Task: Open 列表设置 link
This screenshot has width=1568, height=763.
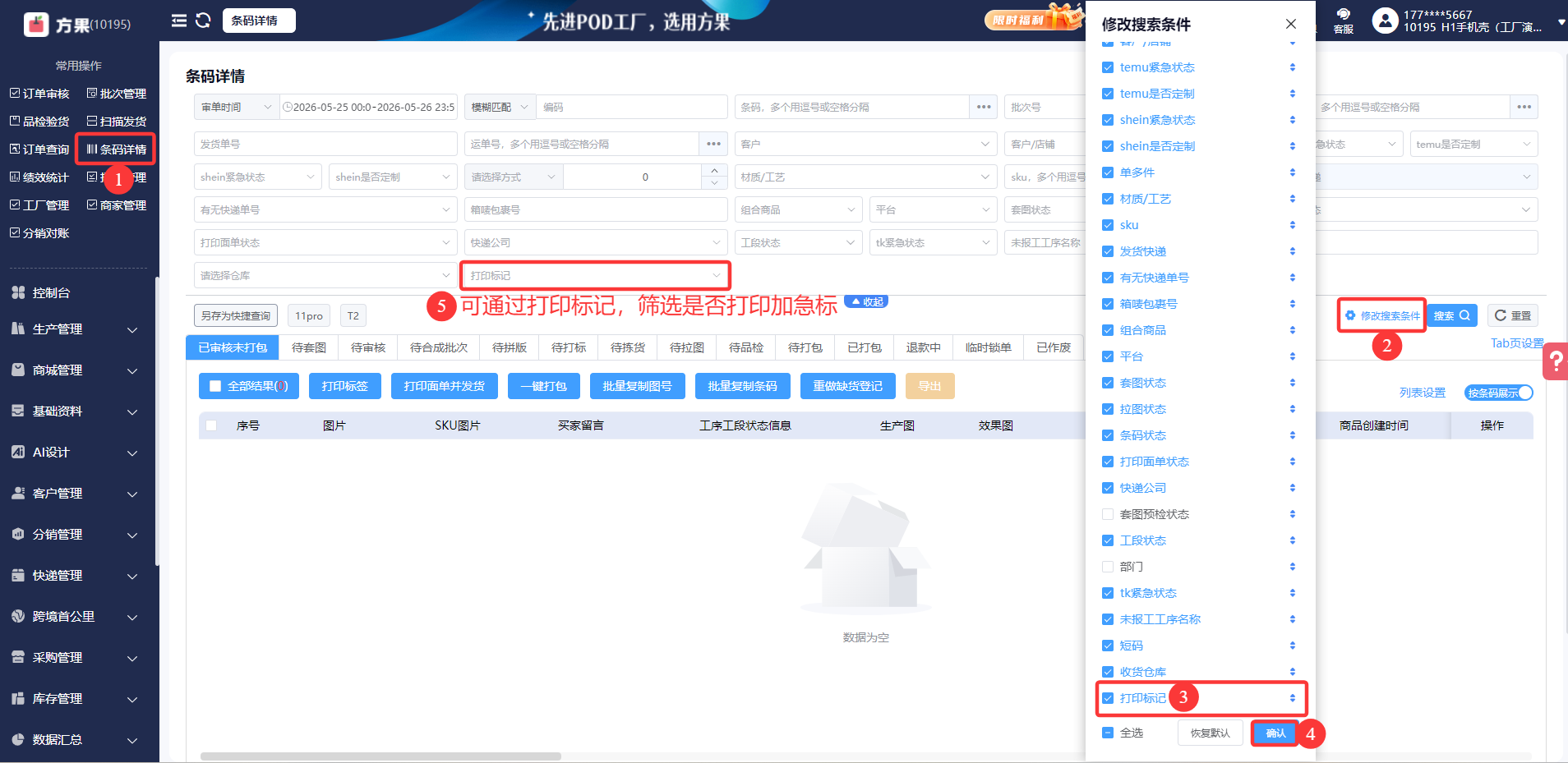Action: pyautogui.click(x=1423, y=393)
